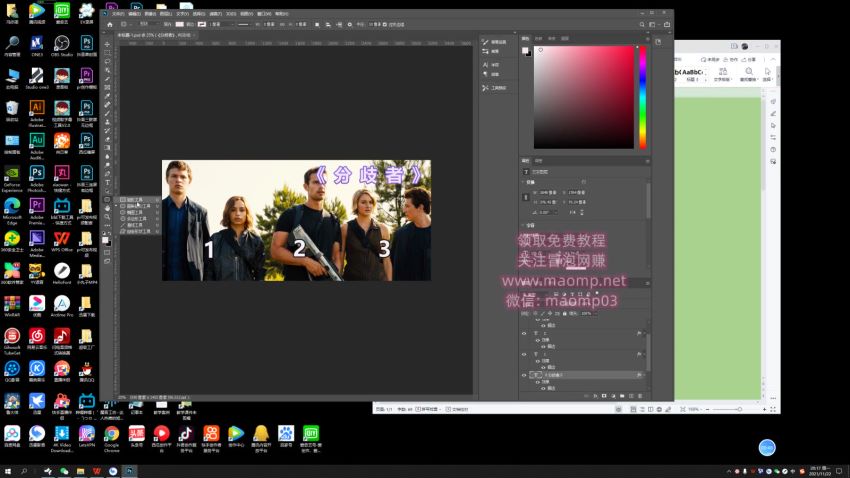Collapse effects arrow on 《分歧者》 layer
850x478 pixels.
point(644,375)
